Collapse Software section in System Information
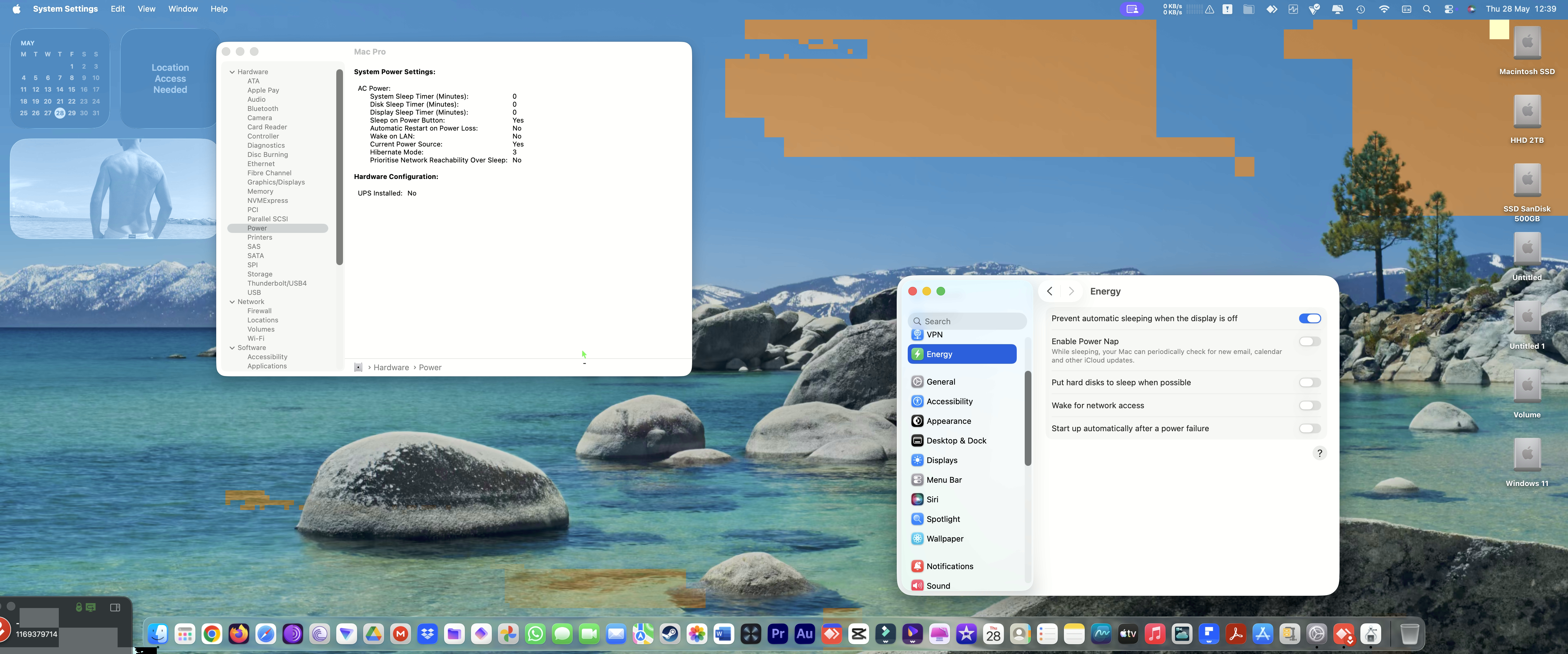 (x=232, y=348)
